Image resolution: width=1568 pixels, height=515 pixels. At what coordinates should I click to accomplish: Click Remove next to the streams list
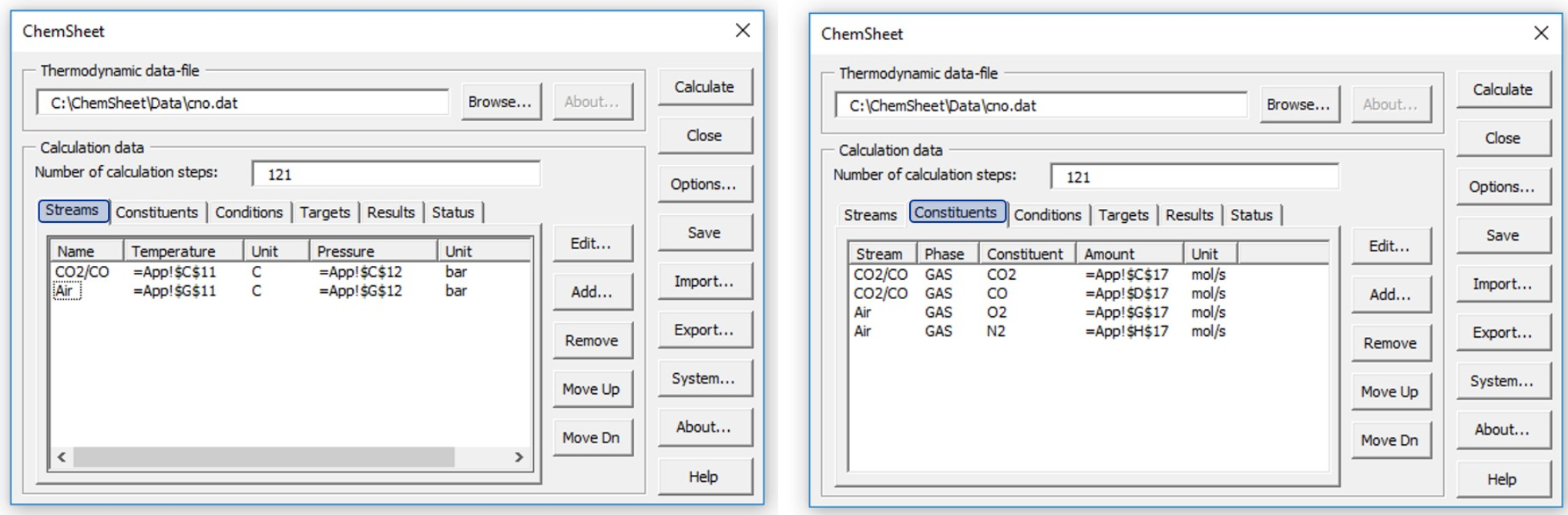(591, 341)
